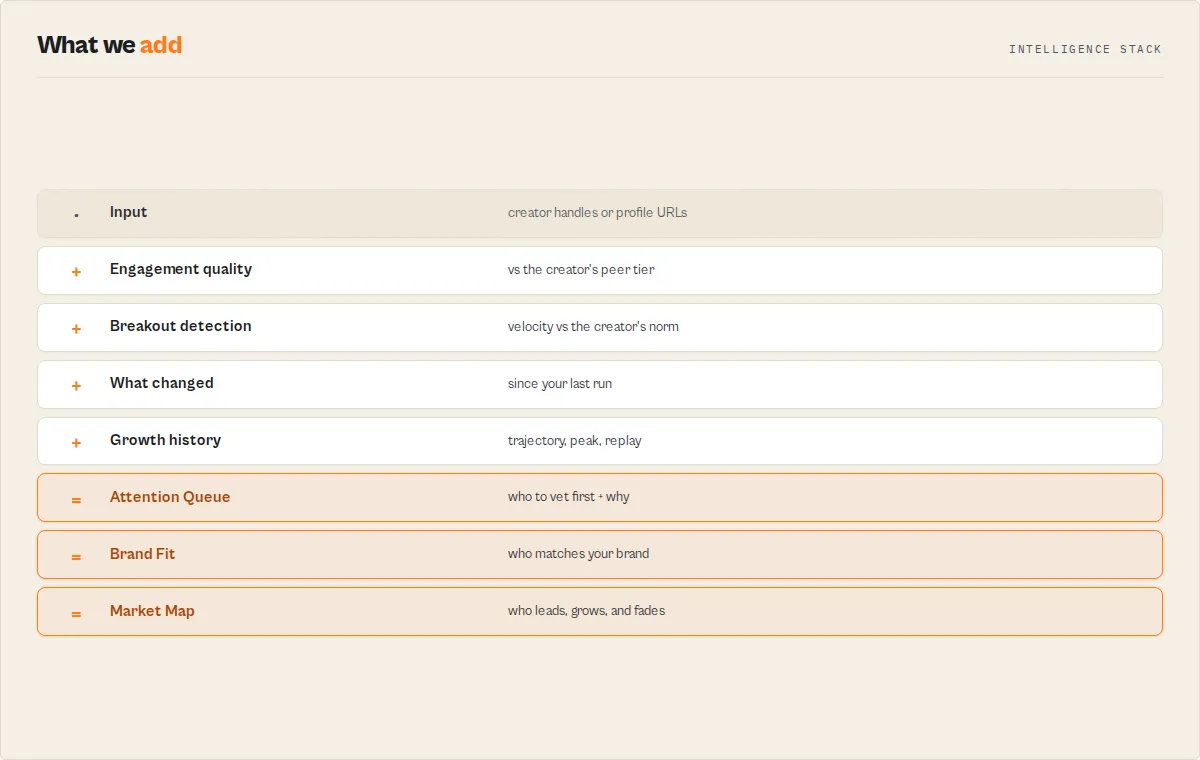Click the equals icon beside Attention Queue

point(76,500)
